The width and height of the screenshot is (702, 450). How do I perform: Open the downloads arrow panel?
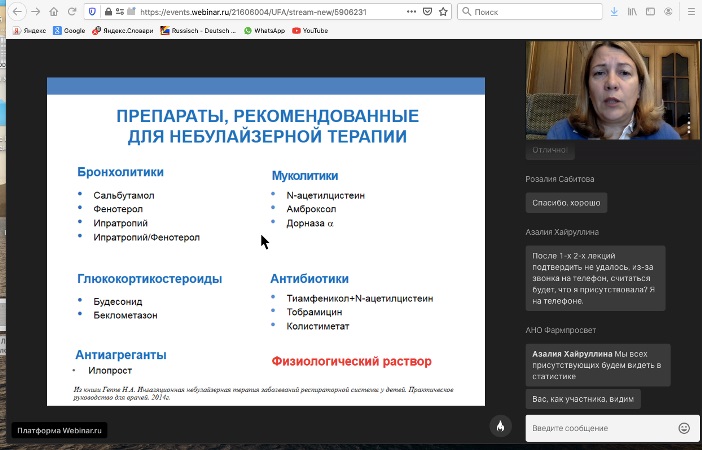click(614, 12)
